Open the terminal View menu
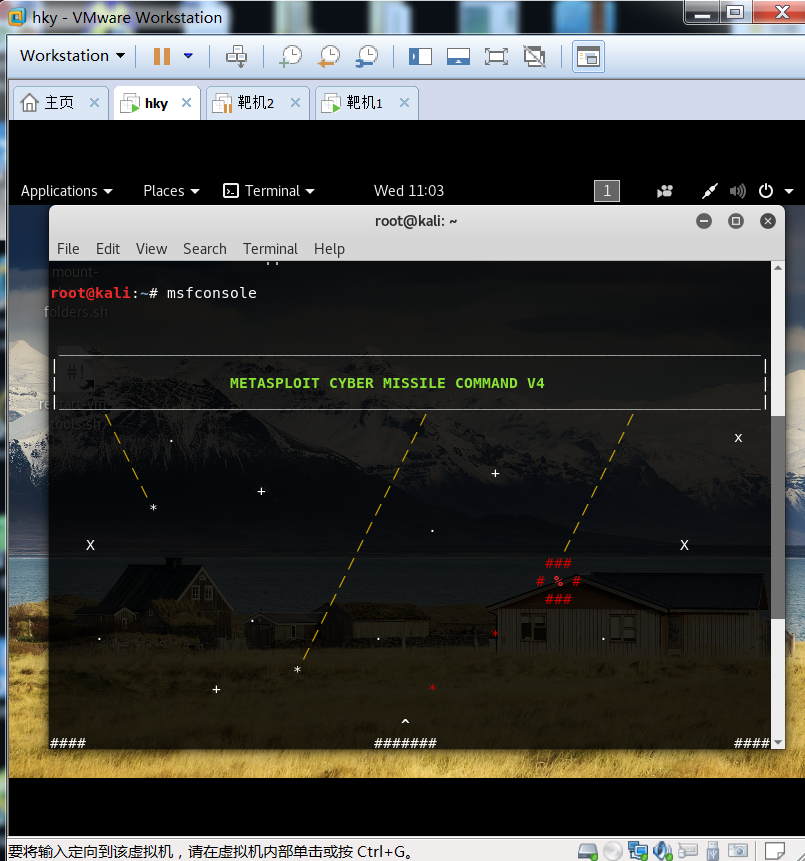The image size is (805, 861). (151, 249)
